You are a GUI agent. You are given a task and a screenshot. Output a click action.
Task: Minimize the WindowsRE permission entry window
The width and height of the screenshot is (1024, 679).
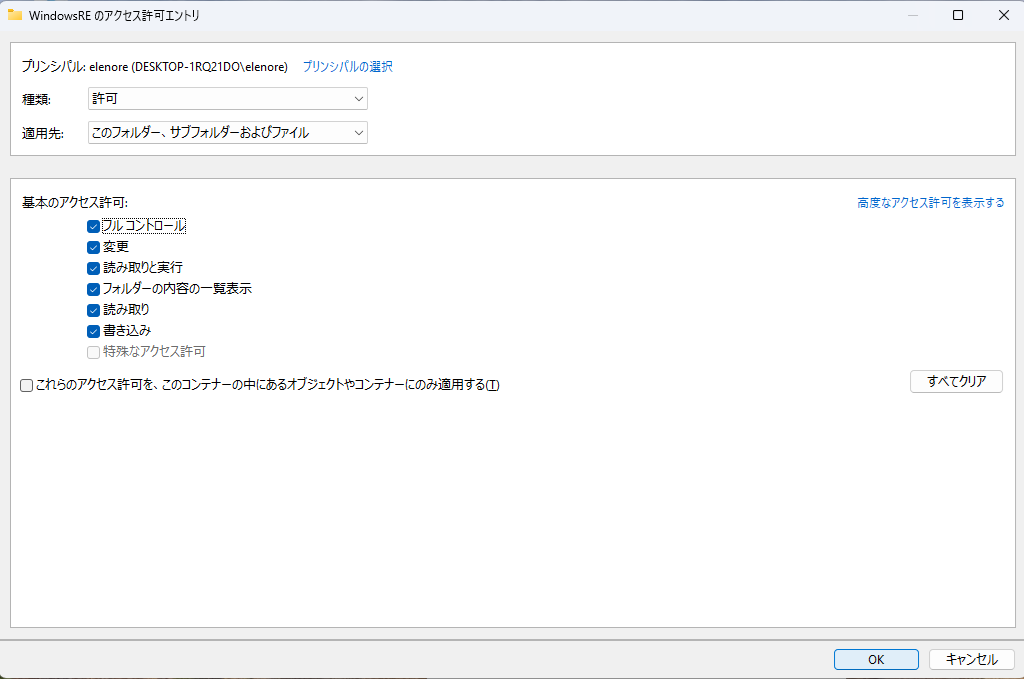[x=911, y=15]
